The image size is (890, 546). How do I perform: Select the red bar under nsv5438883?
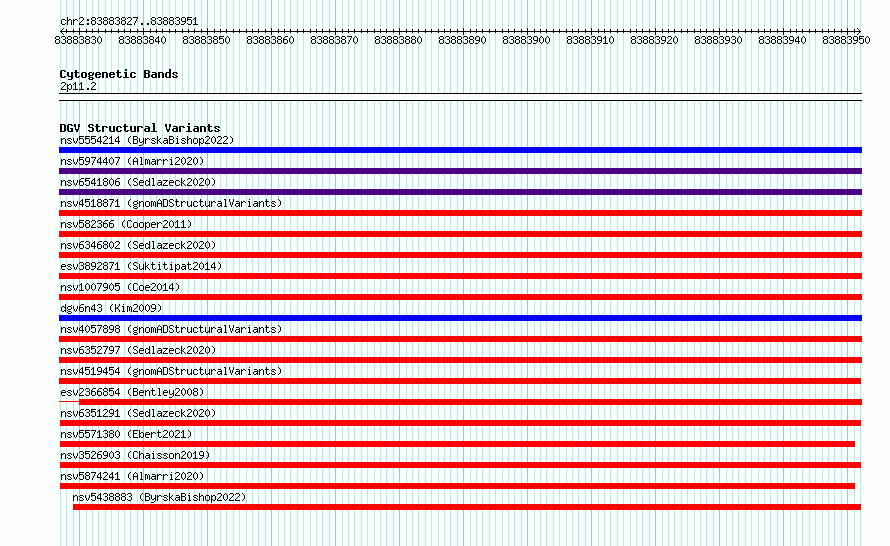pos(467,507)
